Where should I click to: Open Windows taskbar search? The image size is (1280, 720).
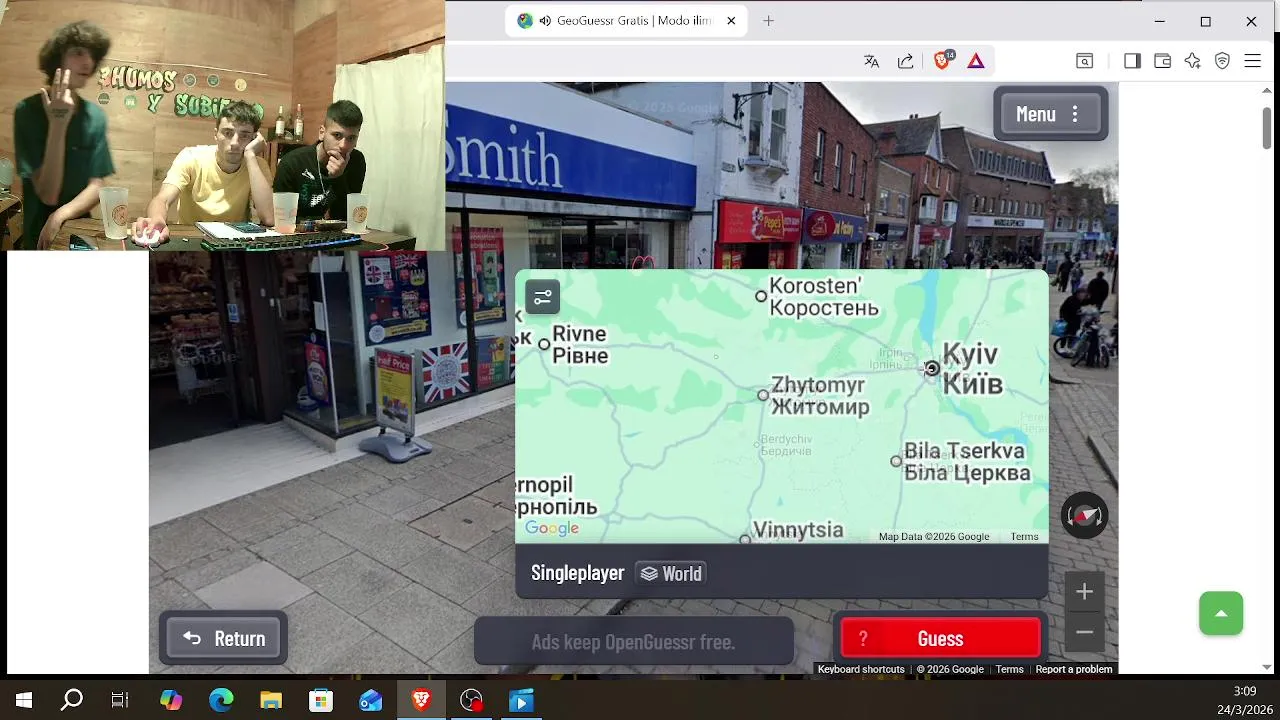pos(72,701)
